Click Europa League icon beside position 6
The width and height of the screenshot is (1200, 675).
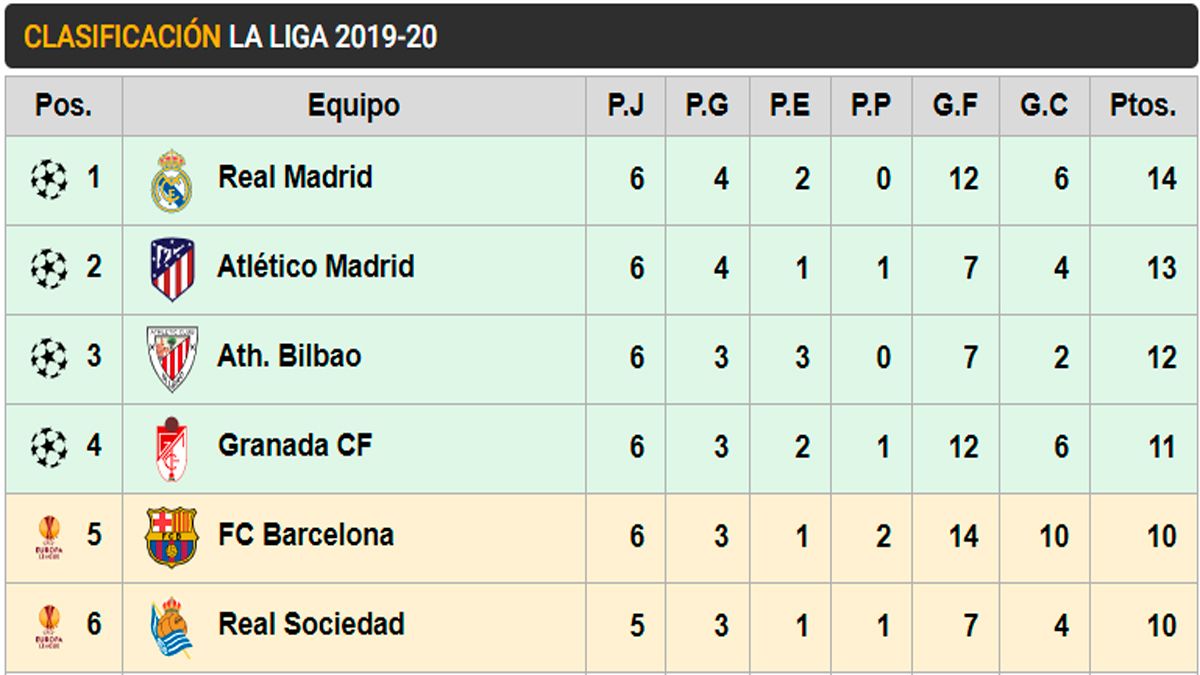point(49,627)
